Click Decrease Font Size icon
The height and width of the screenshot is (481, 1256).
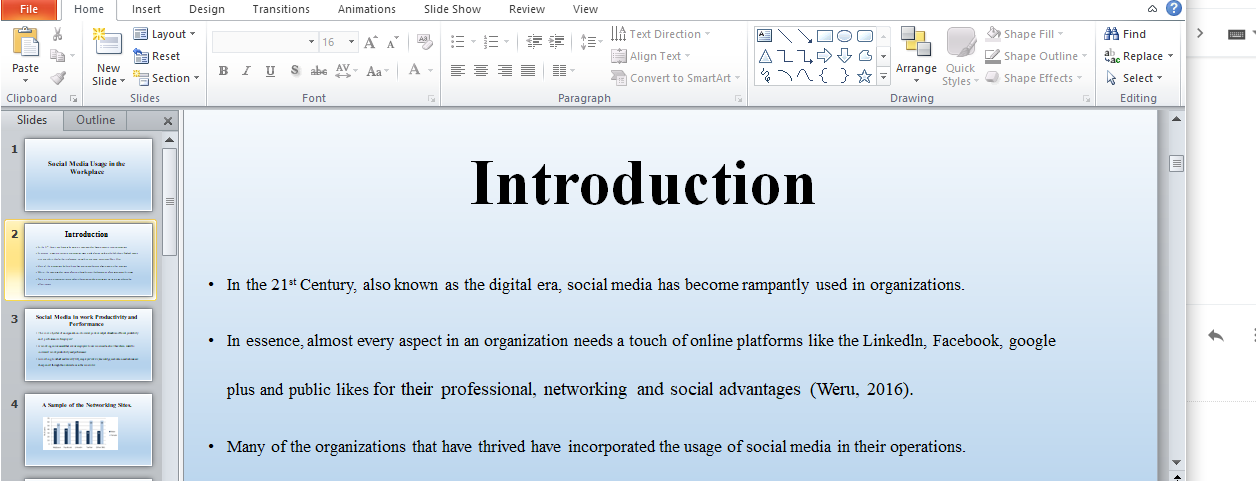pos(392,42)
